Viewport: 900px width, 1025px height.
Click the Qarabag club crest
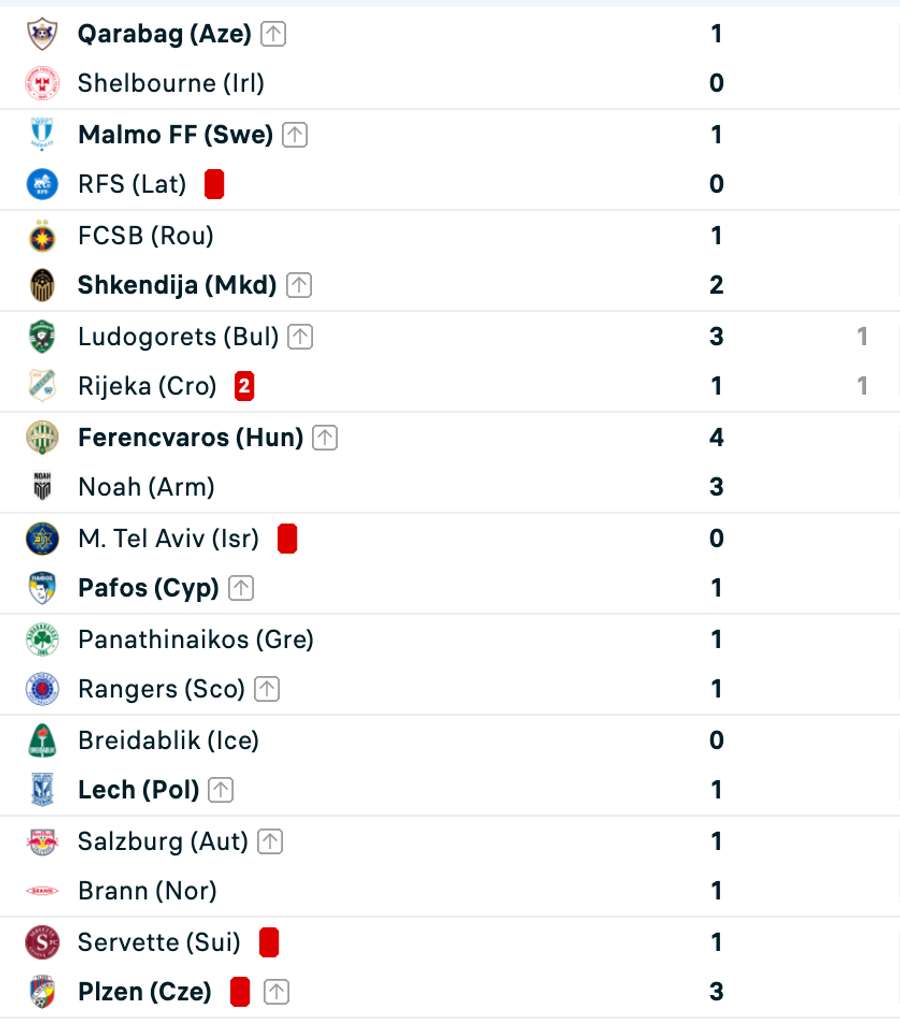click(42, 34)
